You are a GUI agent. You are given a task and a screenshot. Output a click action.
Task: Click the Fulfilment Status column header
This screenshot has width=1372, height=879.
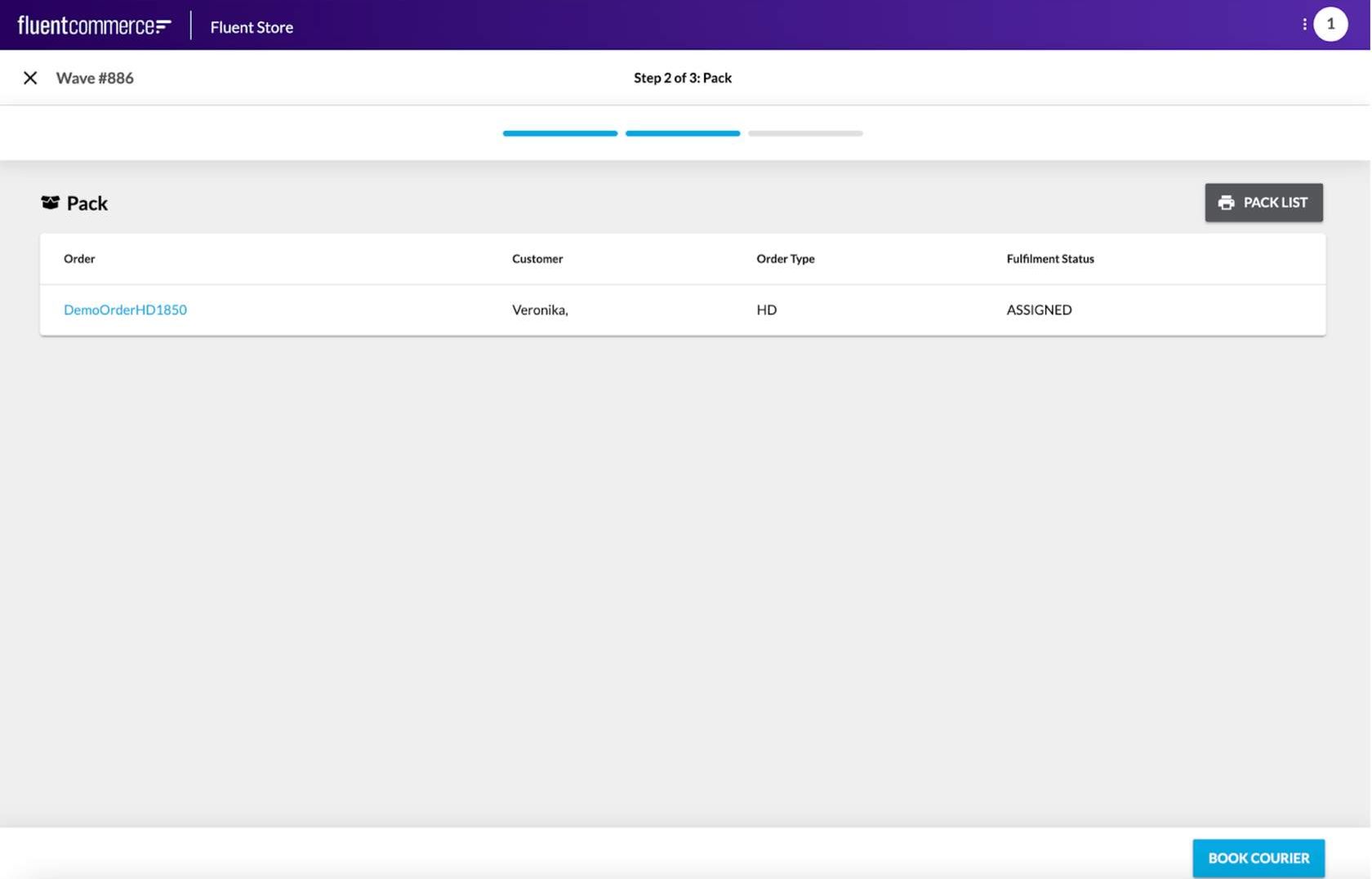pyautogui.click(x=1049, y=259)
